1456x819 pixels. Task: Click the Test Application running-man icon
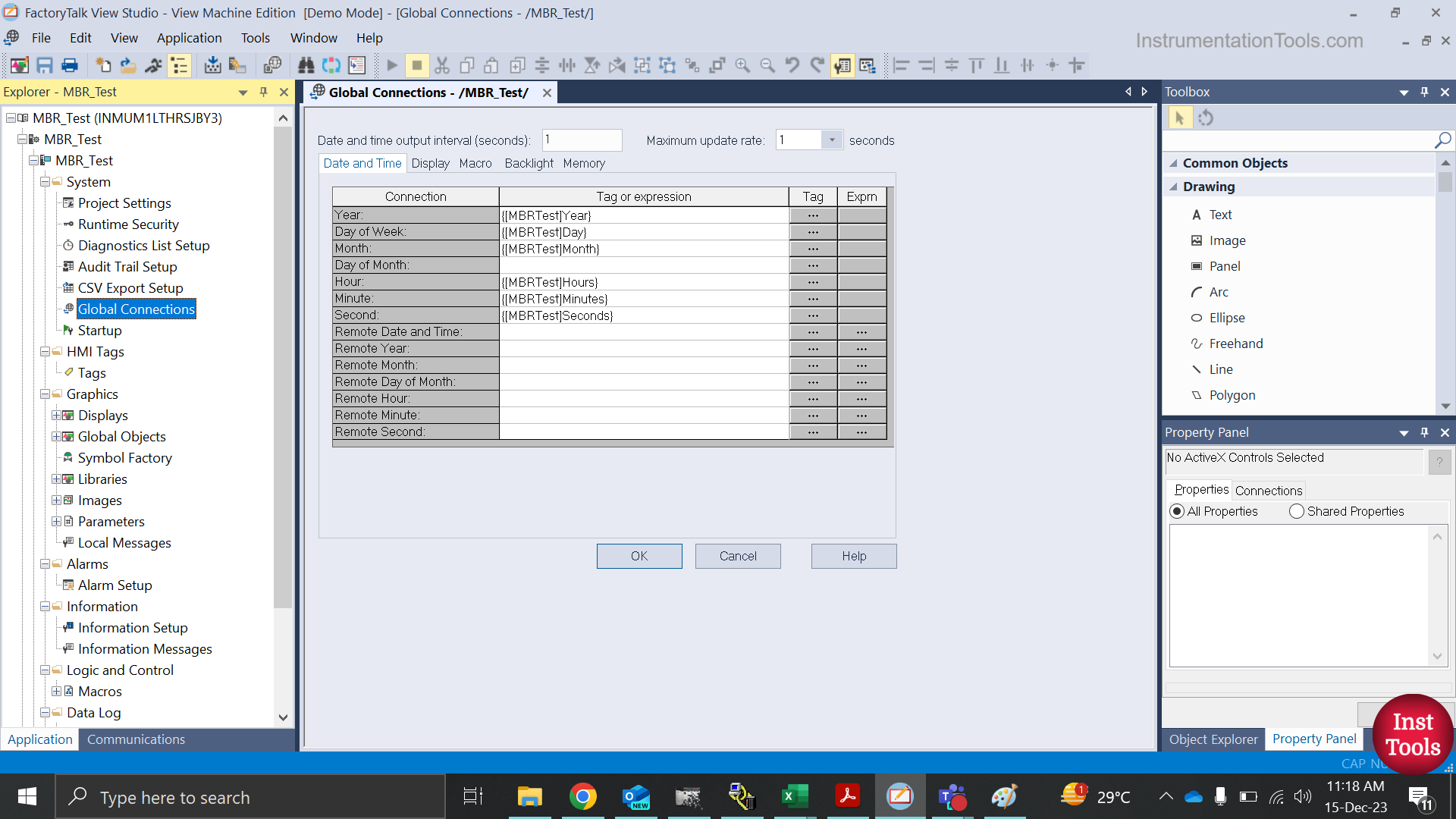154,65
